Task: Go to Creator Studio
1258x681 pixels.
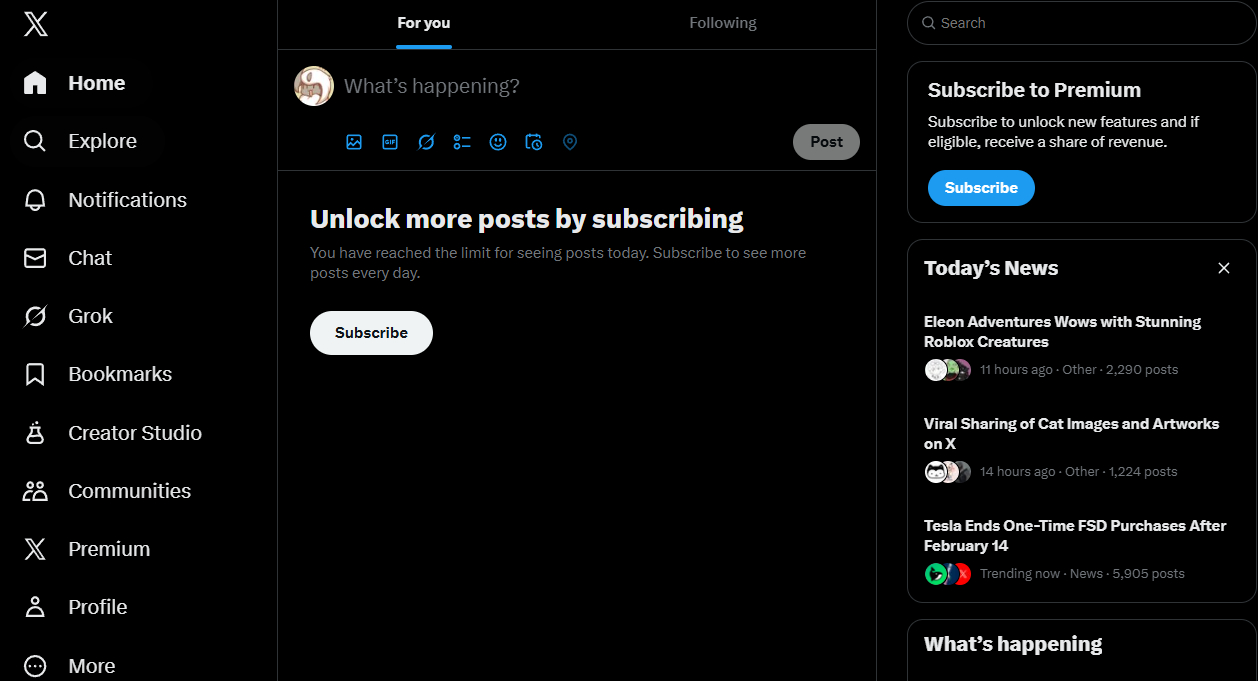Action: click(134, 433)
